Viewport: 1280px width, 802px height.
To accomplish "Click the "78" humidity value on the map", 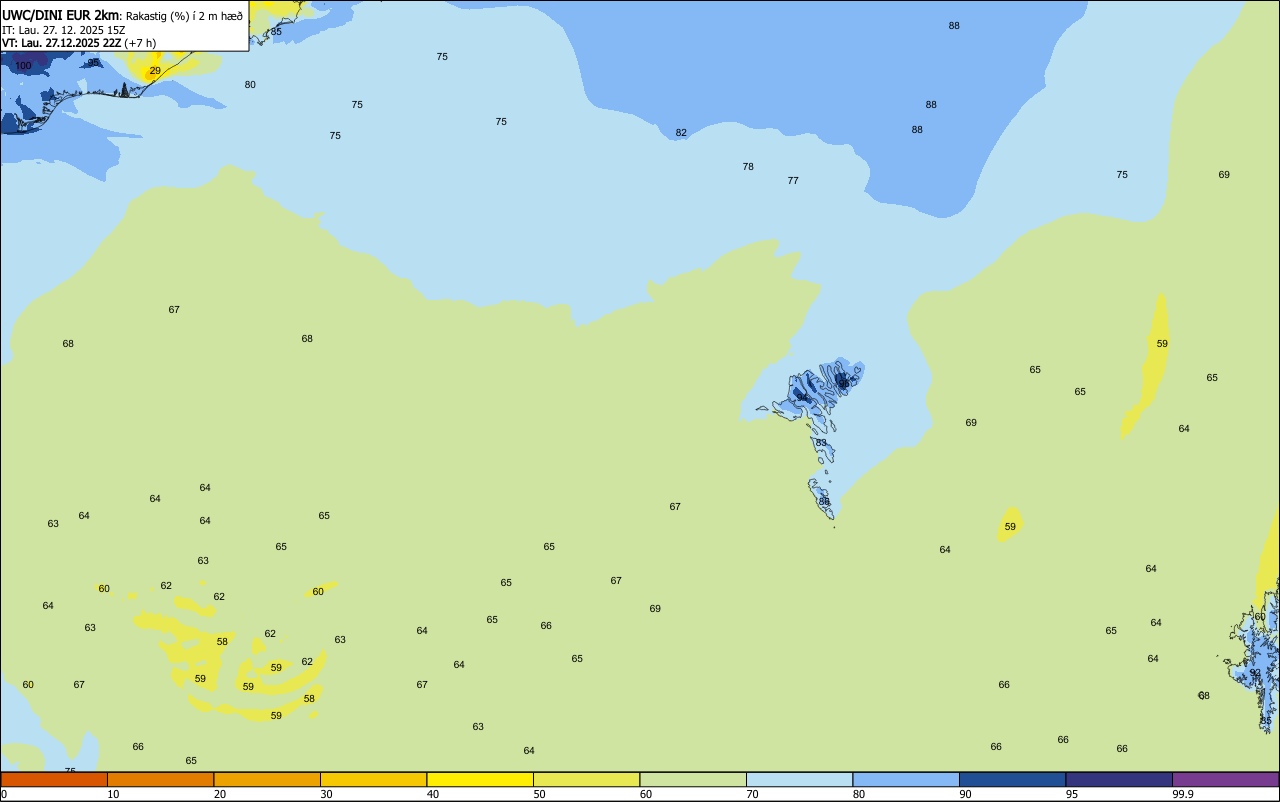I will tap(748, 167).
